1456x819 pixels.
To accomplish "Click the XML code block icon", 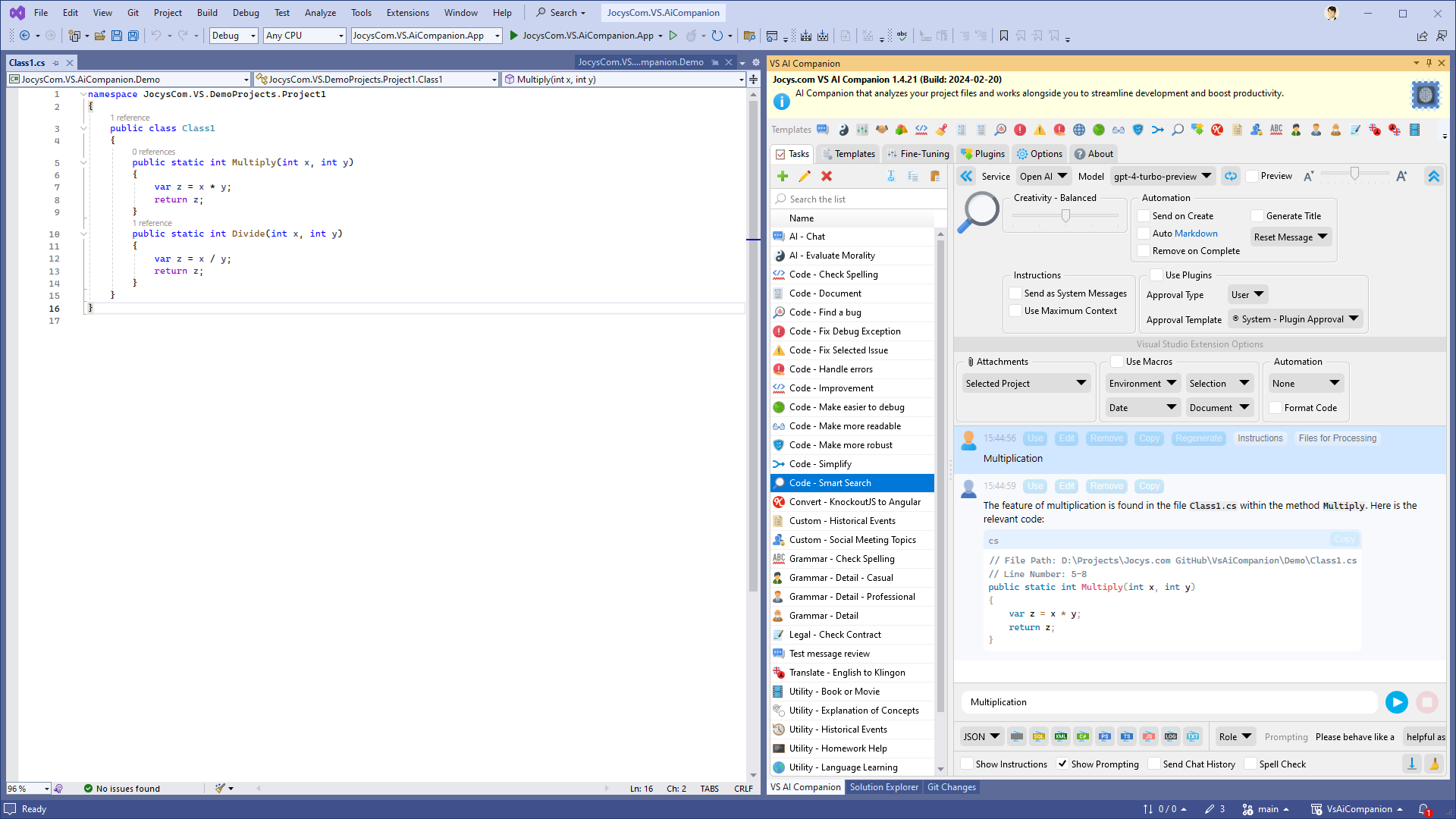I will 1061,736.
